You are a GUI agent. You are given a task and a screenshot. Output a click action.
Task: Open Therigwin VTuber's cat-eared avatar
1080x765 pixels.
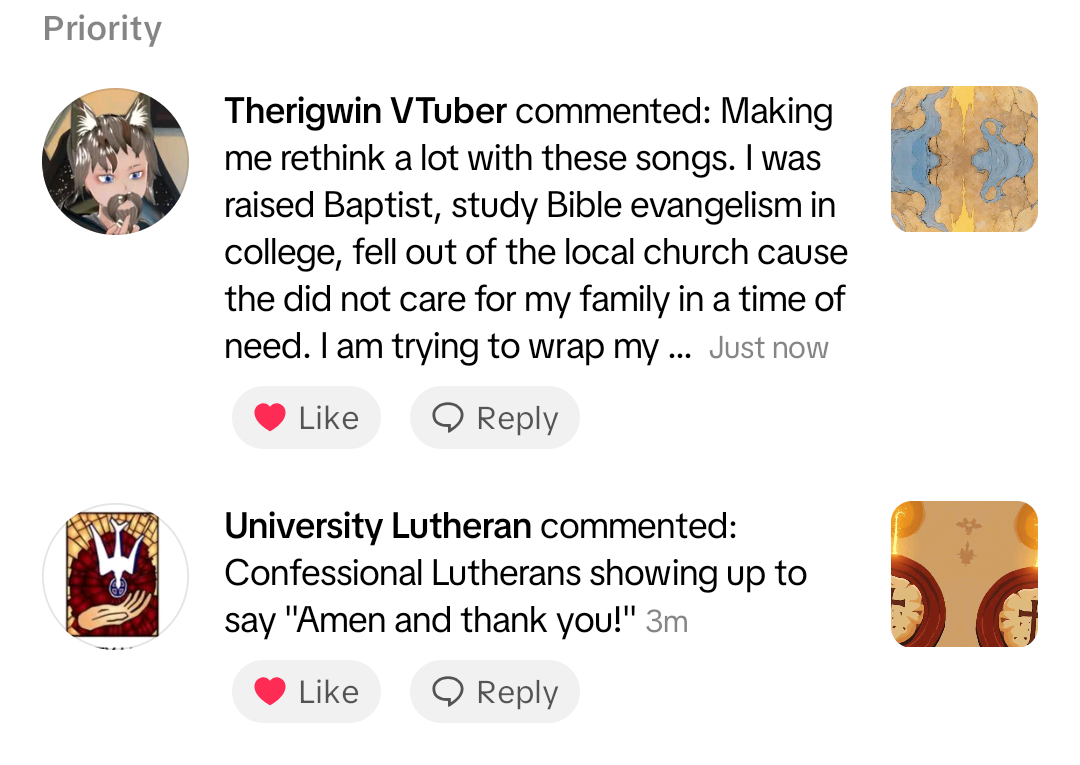pyautogui.click(x=115, y=161)
